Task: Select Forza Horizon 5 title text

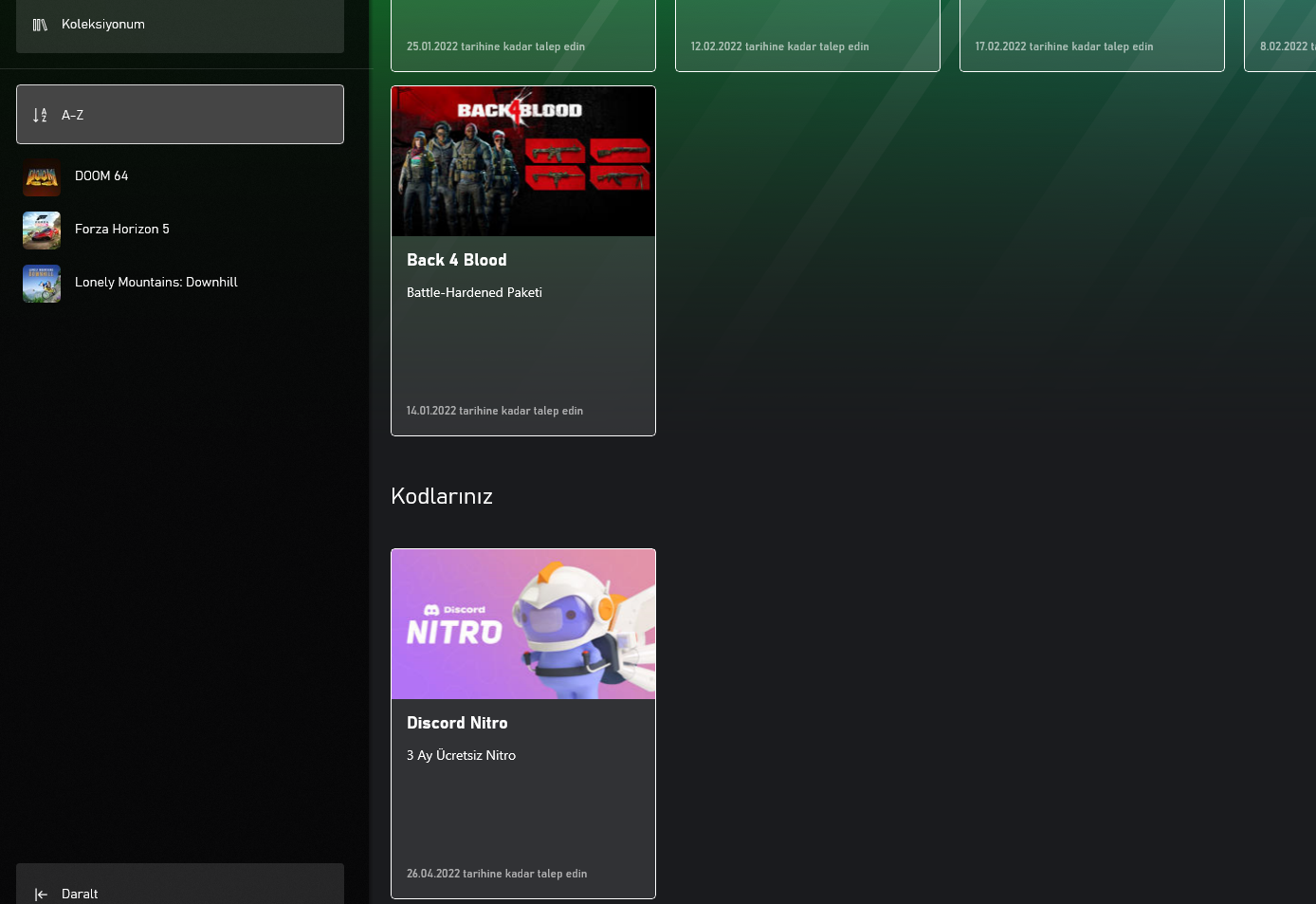Action: [122, 229]
